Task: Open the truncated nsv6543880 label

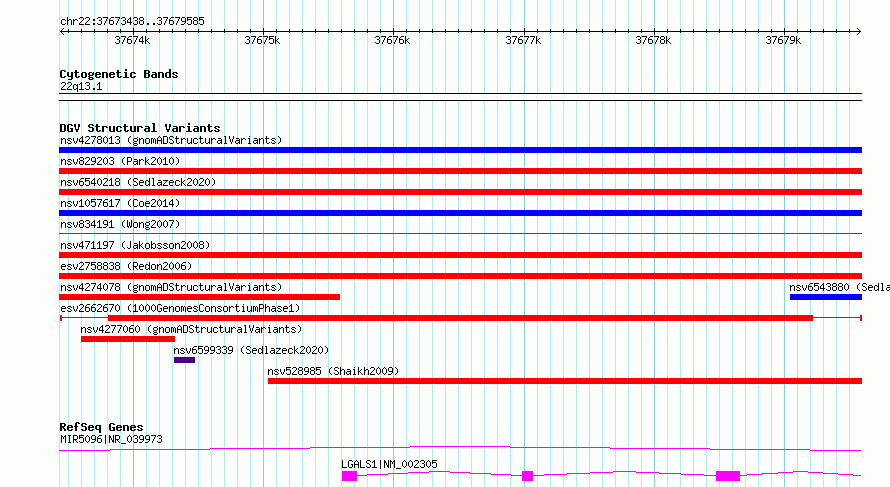Action: point(839,287)
